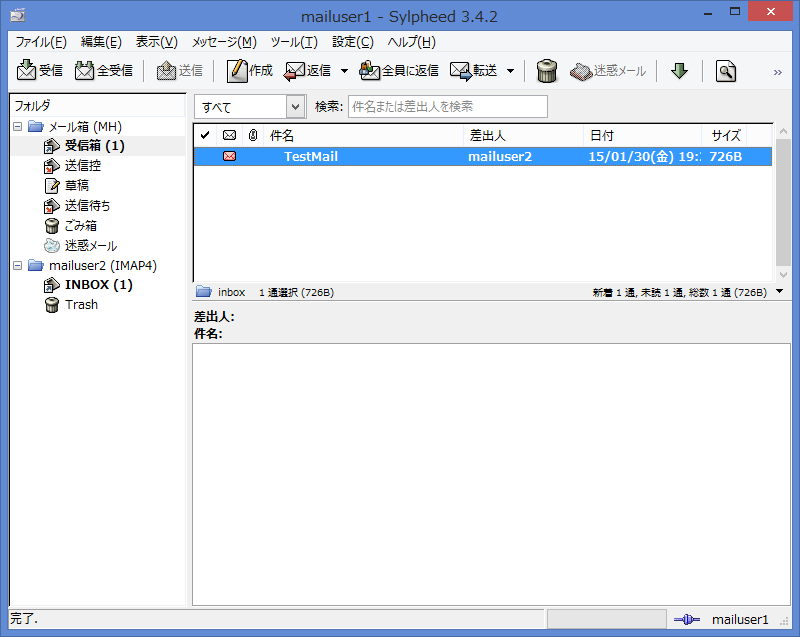Screen dimensions: 800x637
Task: Sort messages by 件名 column header
Action: pyautogui.click(x=363, y=135)
